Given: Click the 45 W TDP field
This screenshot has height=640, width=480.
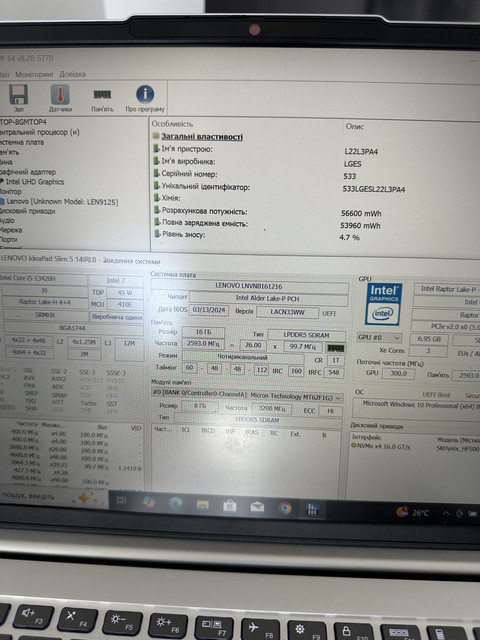Looking at the screenshot, I should tap(125, 293).
